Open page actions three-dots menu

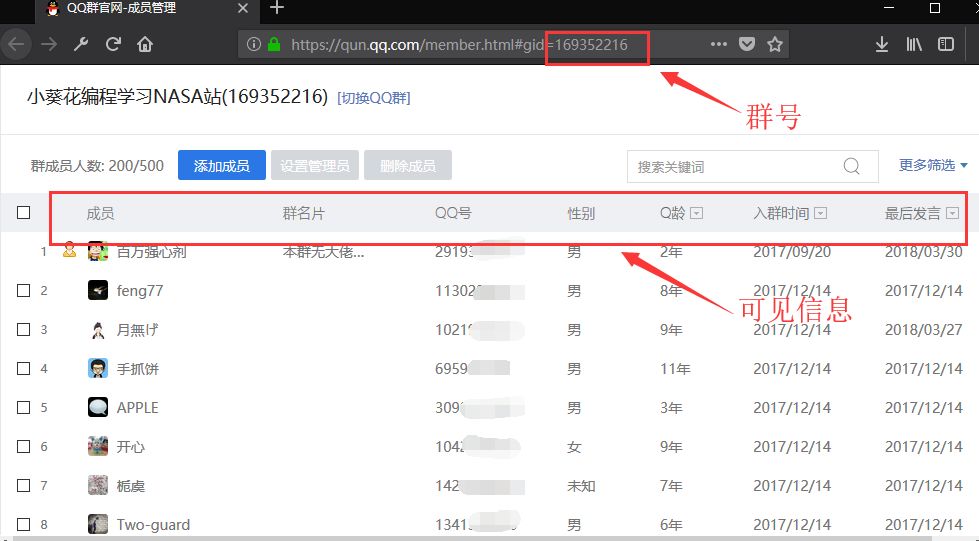[x=719, y=44]
